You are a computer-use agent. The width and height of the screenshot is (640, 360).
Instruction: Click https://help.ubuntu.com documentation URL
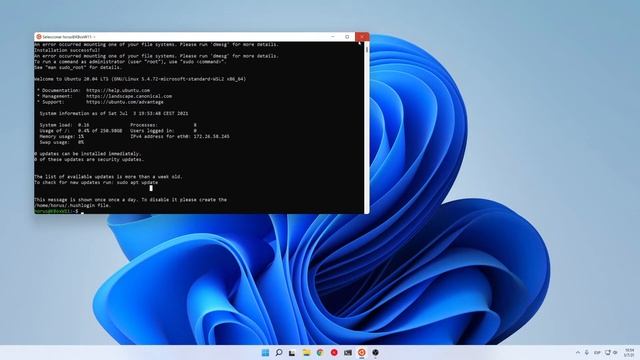pos(118,90)
